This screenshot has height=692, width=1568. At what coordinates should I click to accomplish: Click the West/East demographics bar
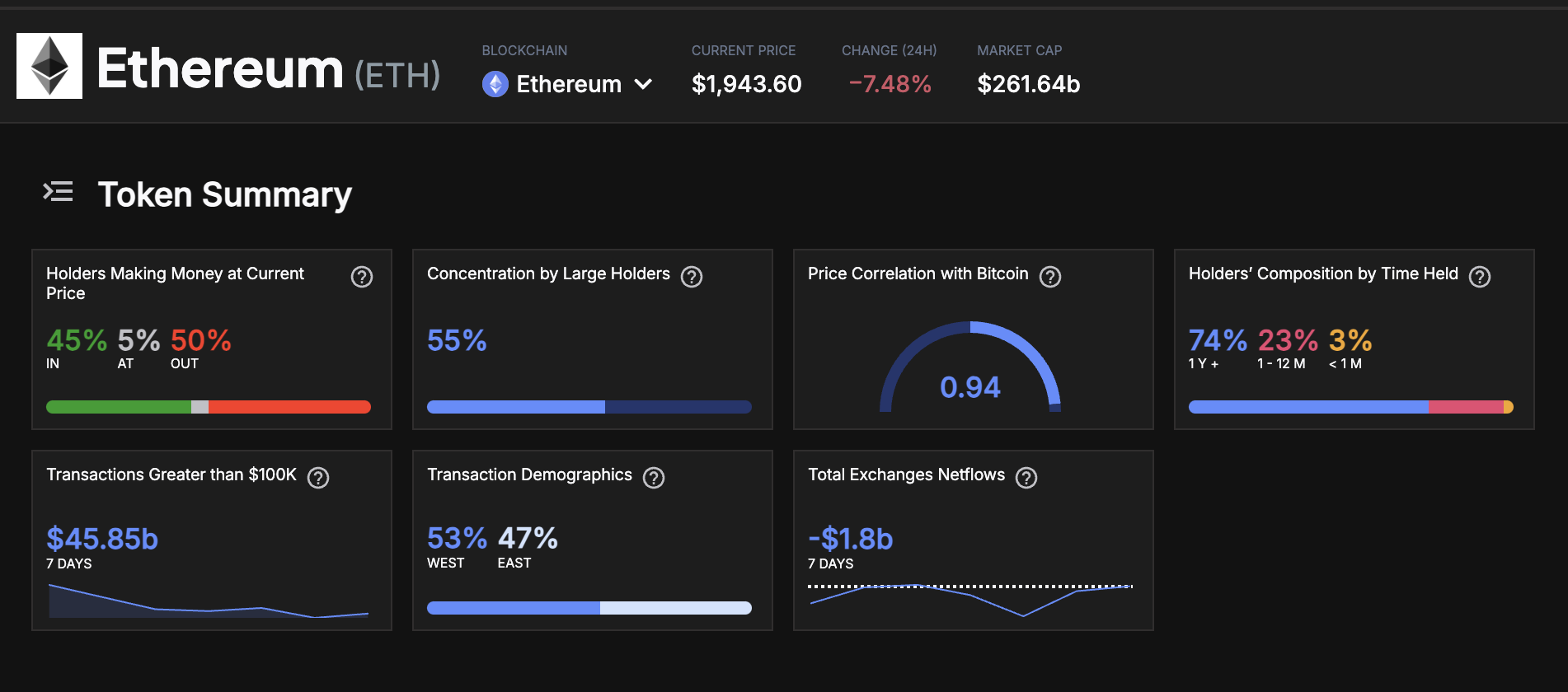[x=589, y=608]
